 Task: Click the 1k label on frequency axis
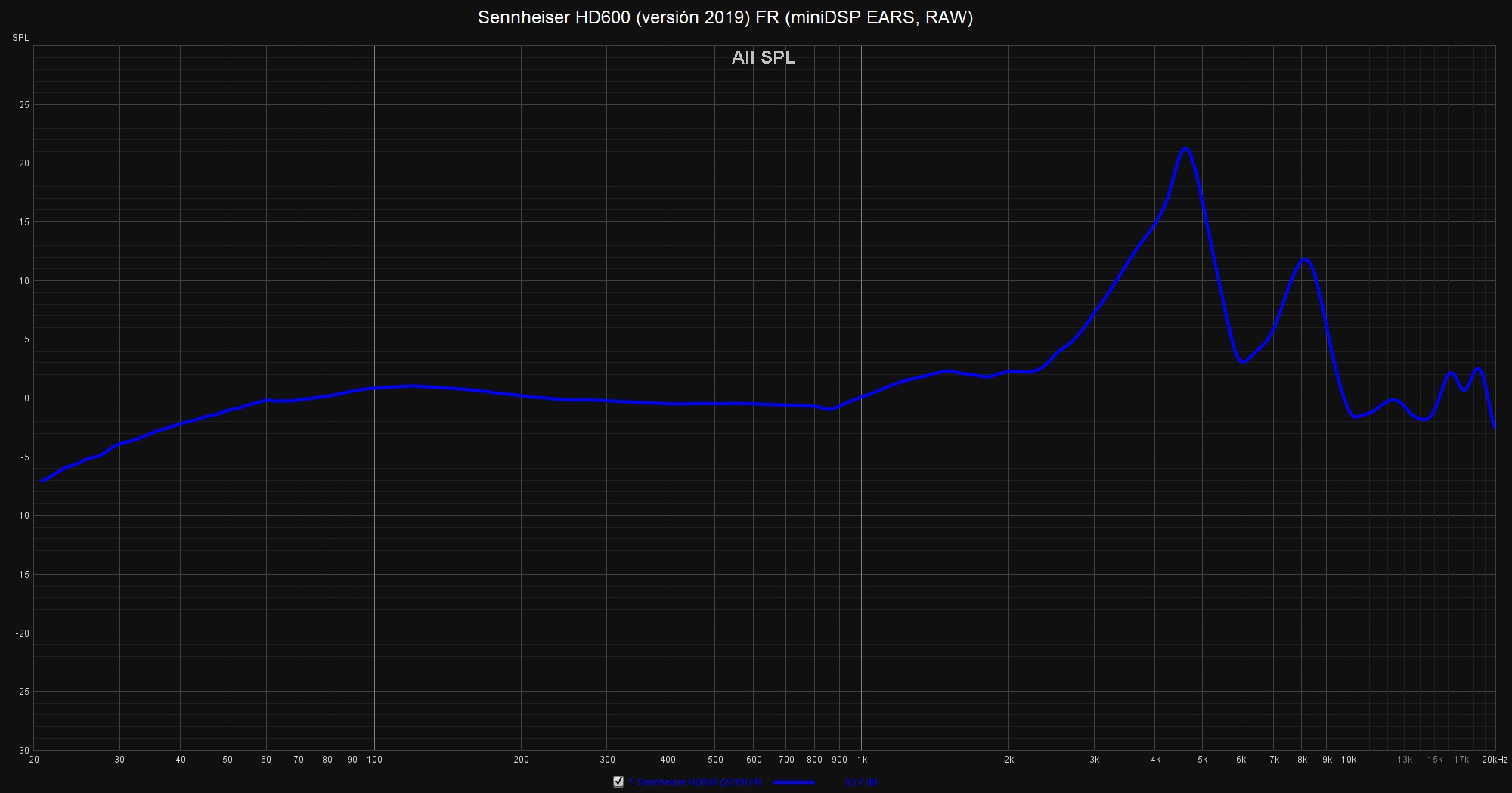[x=861, y=760]
